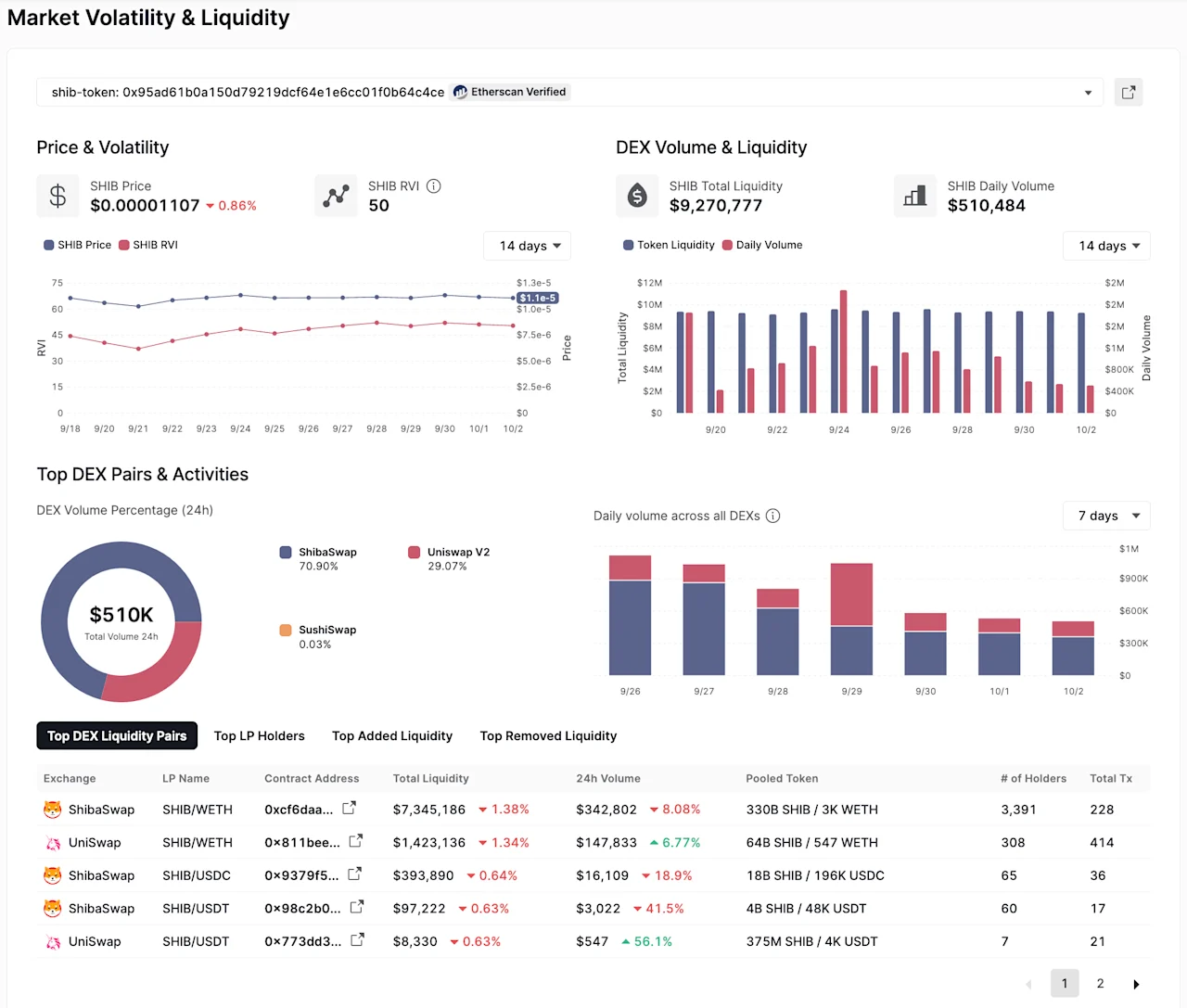1187x1008 pixels.
Task: Click the $9,270,777 total liquidity value
Action: [x=716, y=205]
